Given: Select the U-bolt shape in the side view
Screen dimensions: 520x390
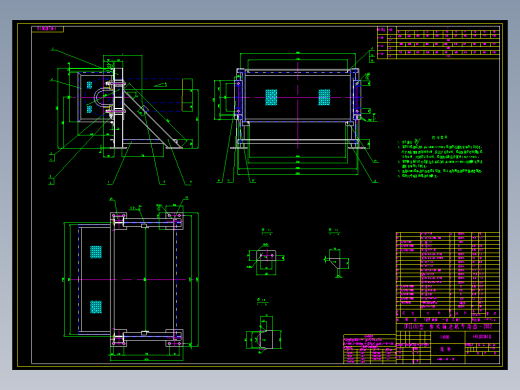Looking at the screenshot, I should (x=103, y=97).
